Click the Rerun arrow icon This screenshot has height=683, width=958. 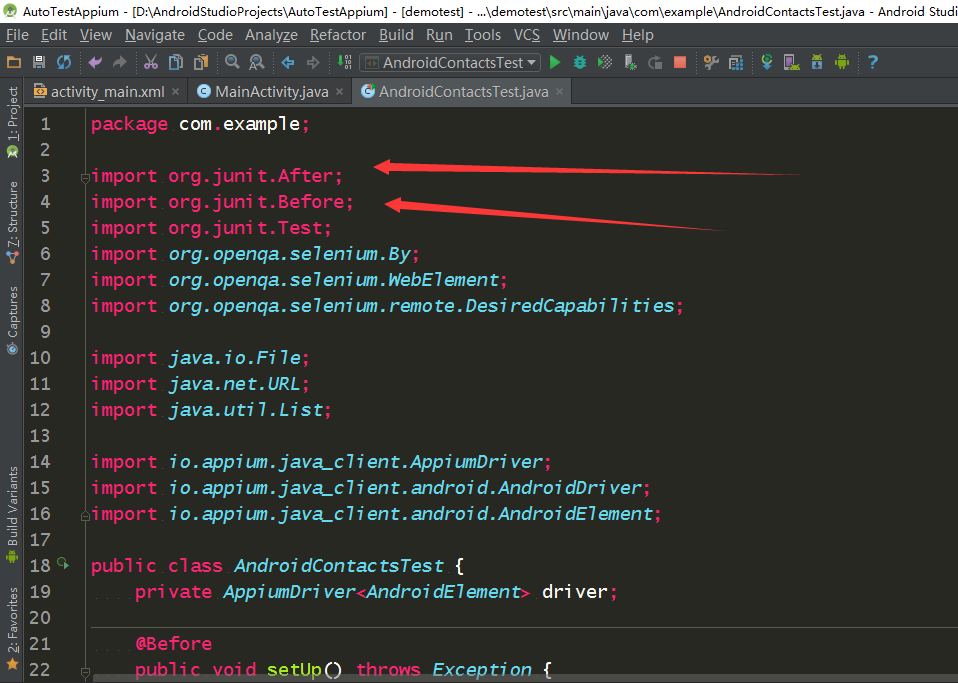coord(655,62)
